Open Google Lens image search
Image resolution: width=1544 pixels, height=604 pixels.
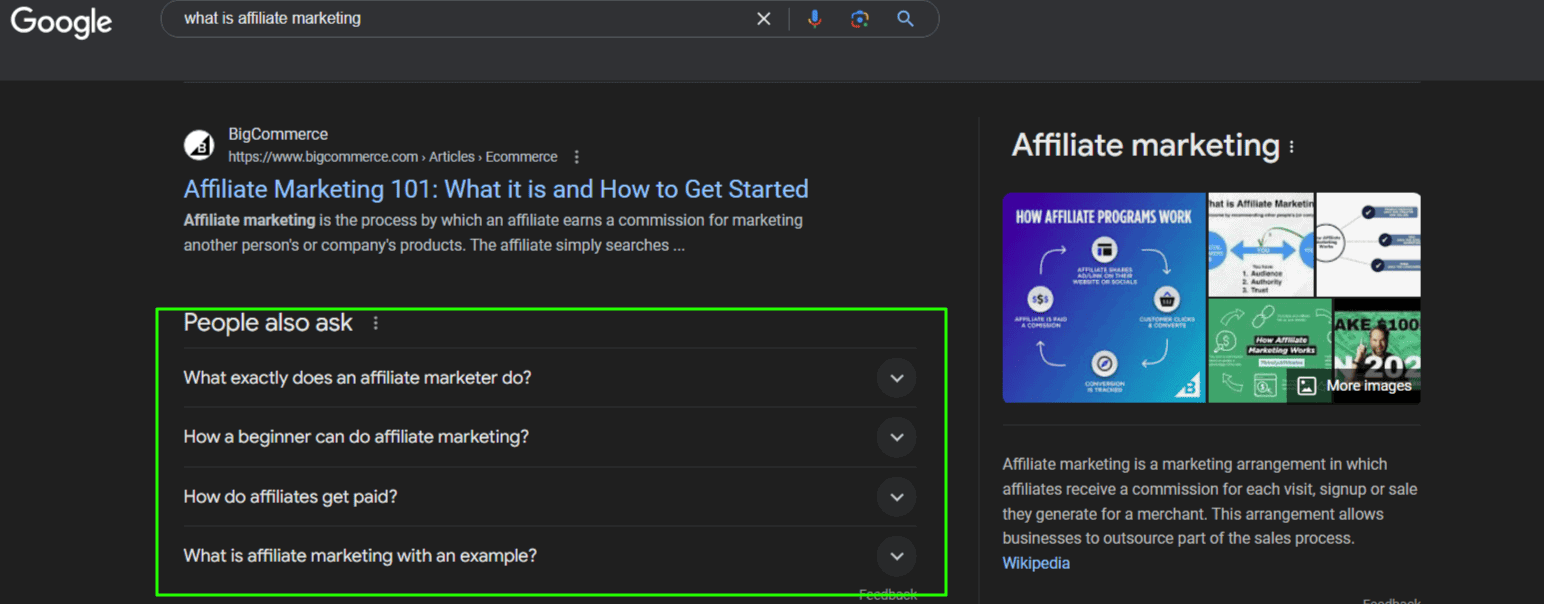coord(859,19)
